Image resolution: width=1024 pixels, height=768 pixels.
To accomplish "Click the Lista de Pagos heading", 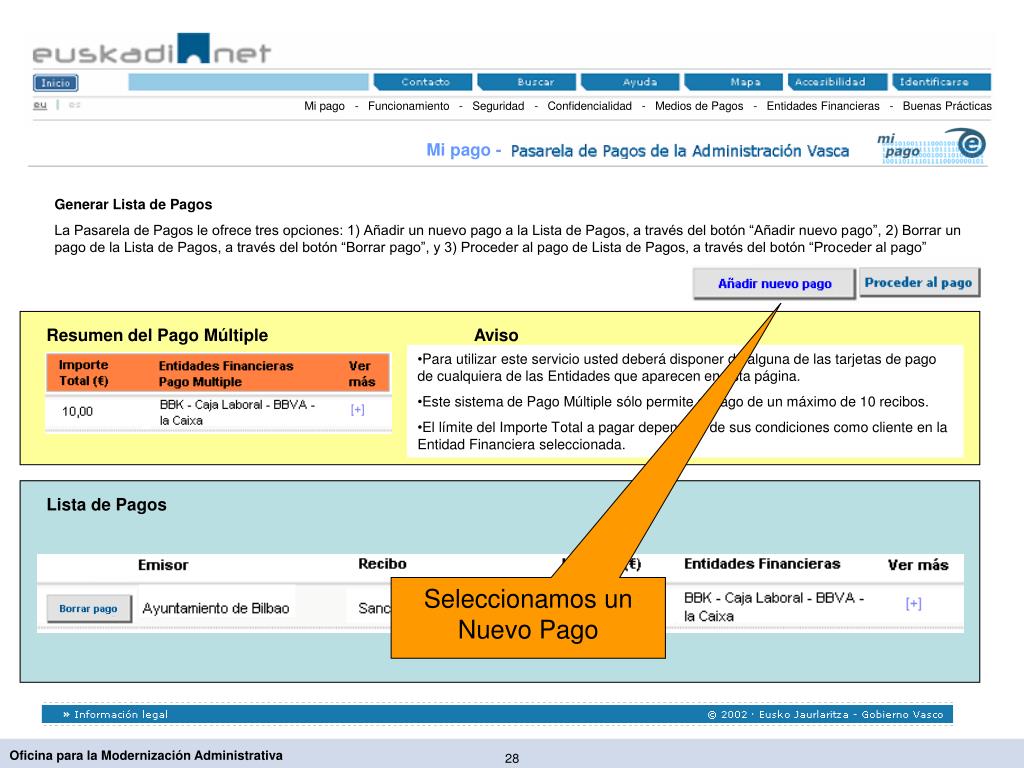I will click(106, 505).
